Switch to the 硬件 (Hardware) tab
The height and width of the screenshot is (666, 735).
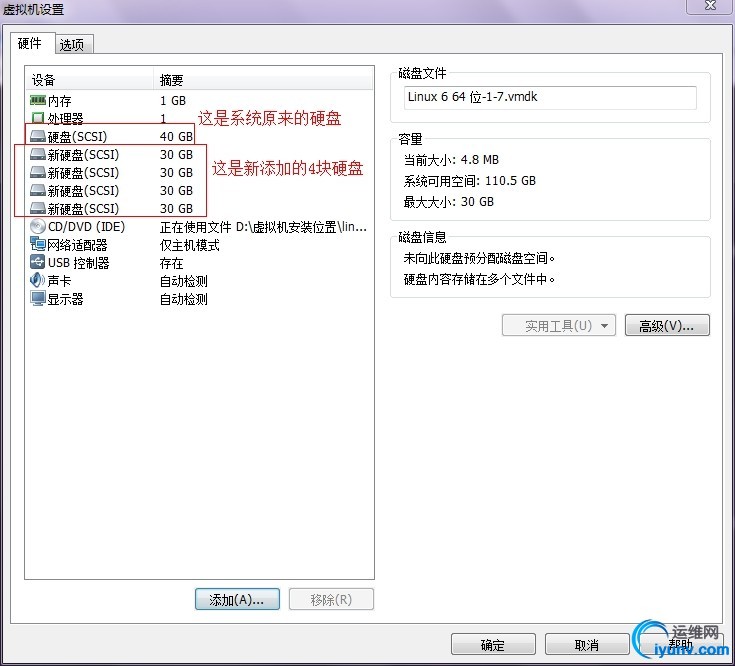pyautogui.click(x=32, y=43)
